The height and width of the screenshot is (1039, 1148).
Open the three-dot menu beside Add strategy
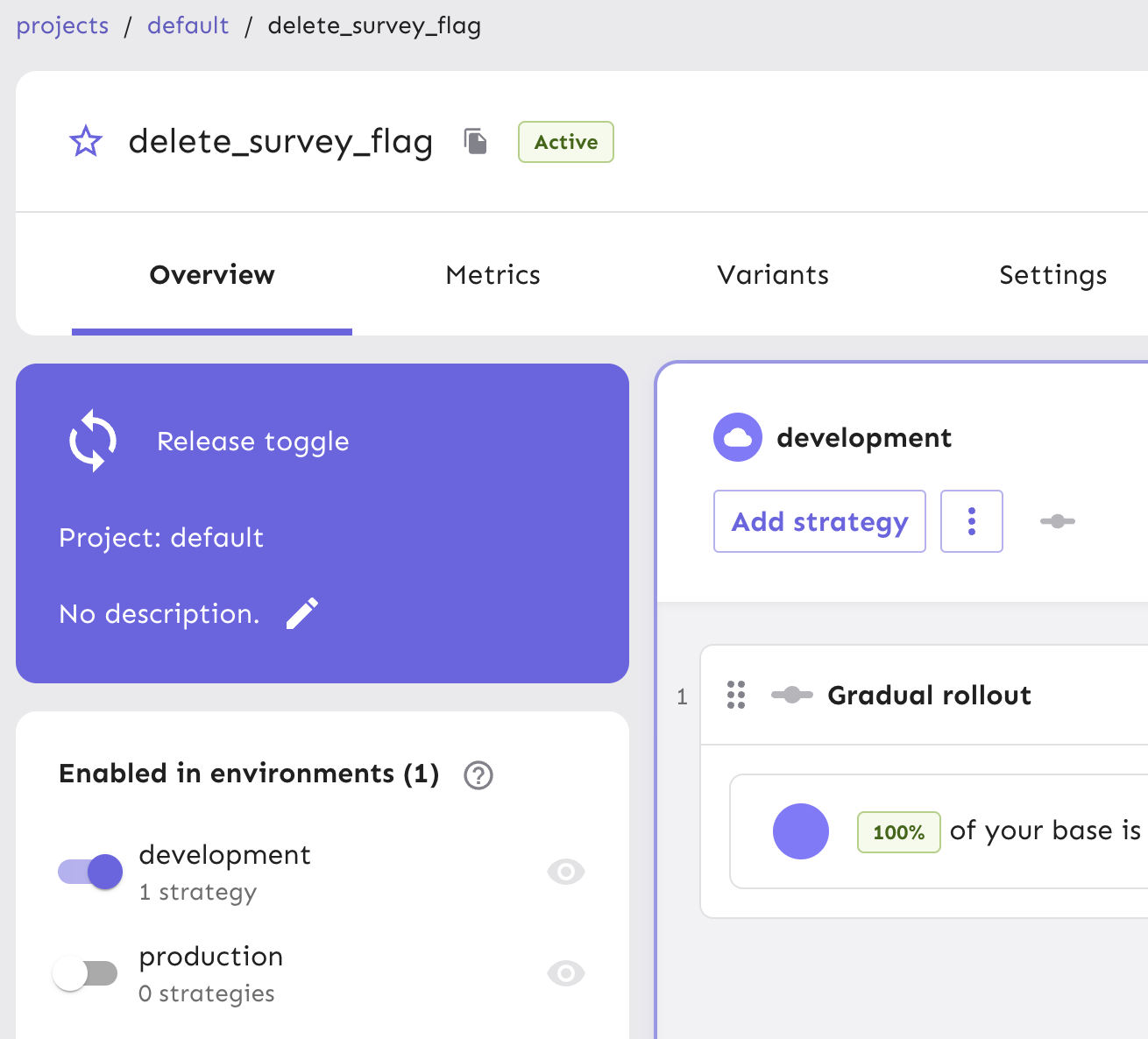(x=971, y=521)
